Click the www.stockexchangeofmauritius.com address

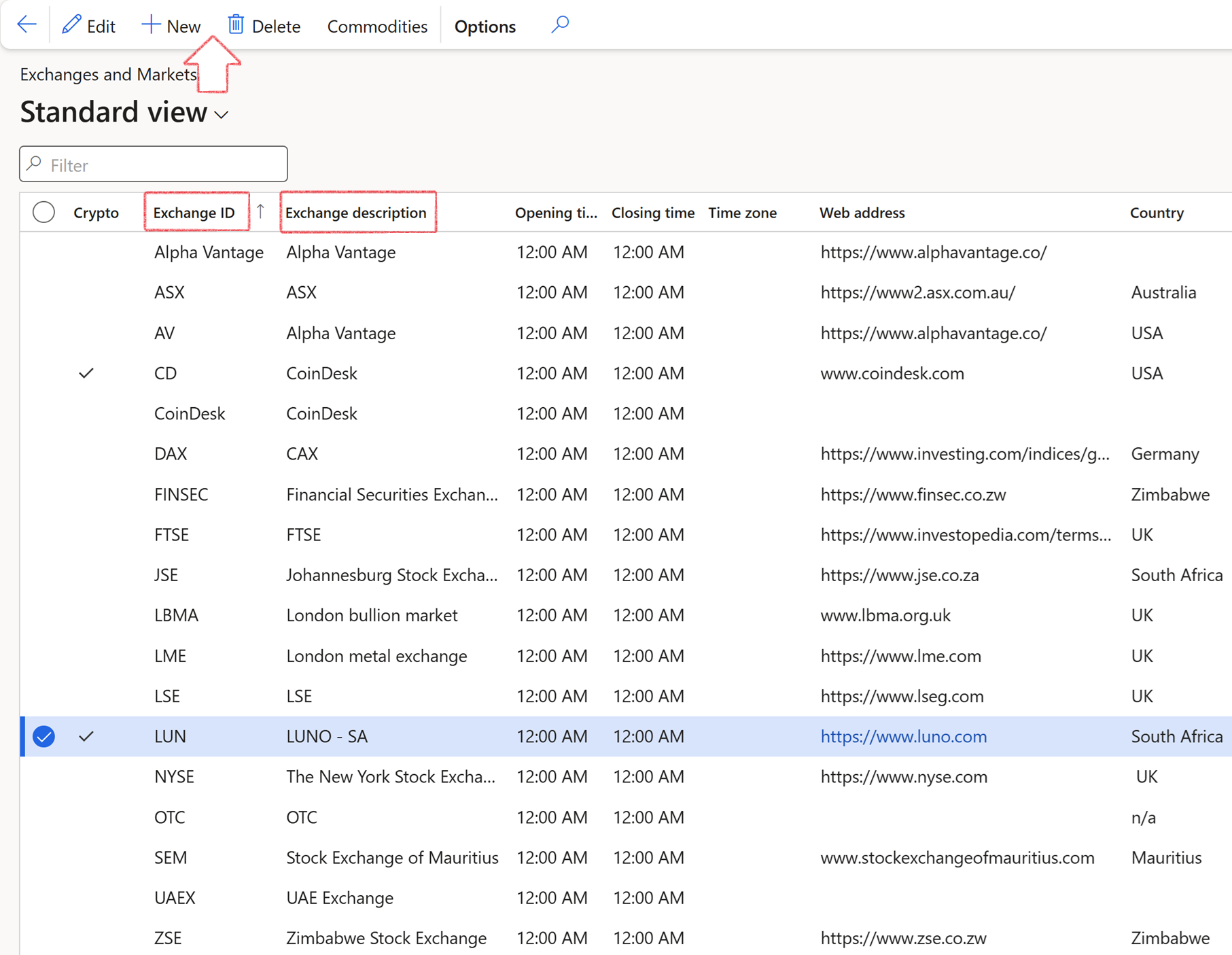click(957, 857)
